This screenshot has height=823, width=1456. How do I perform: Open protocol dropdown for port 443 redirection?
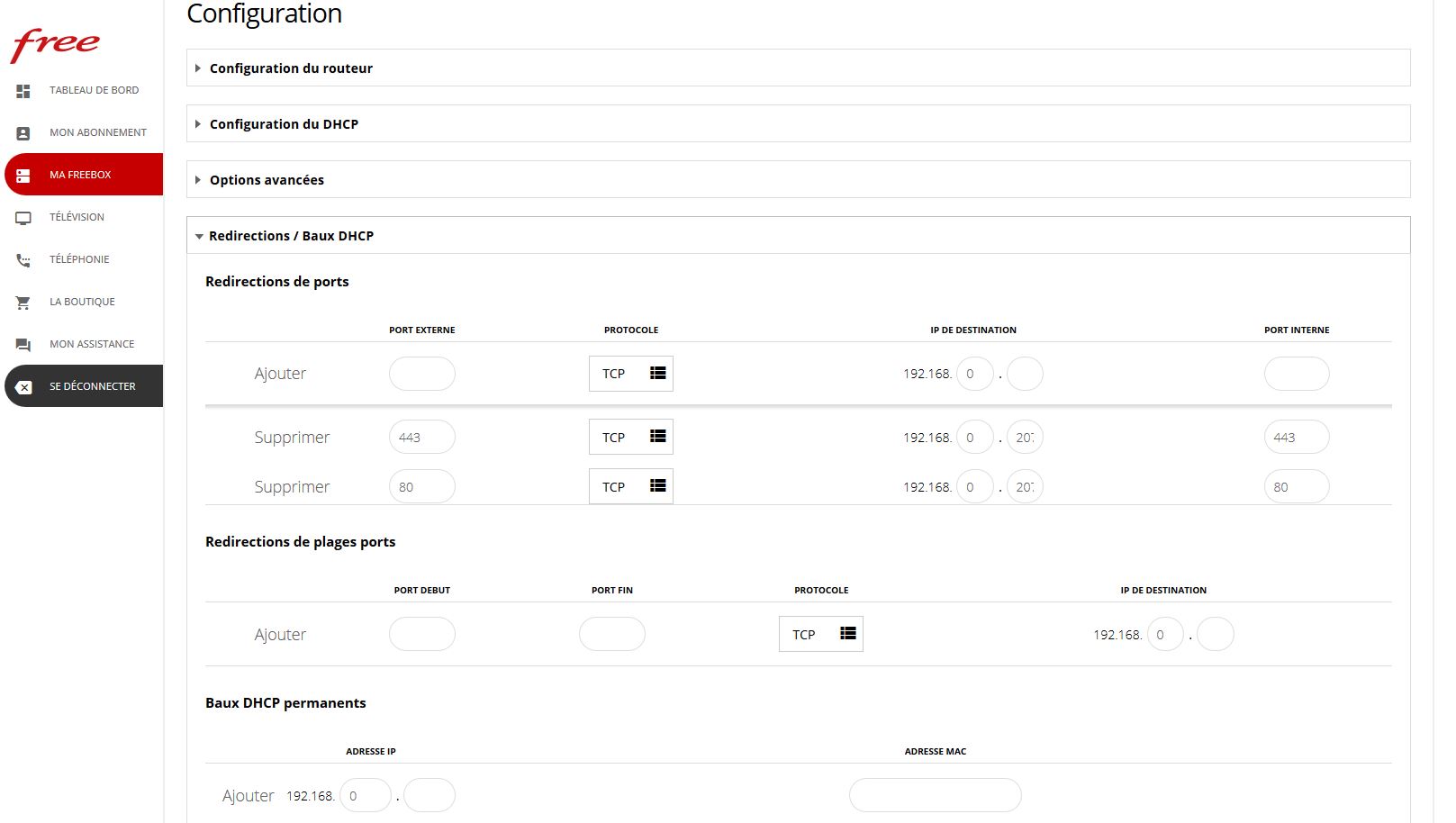[x=630, y=437]
